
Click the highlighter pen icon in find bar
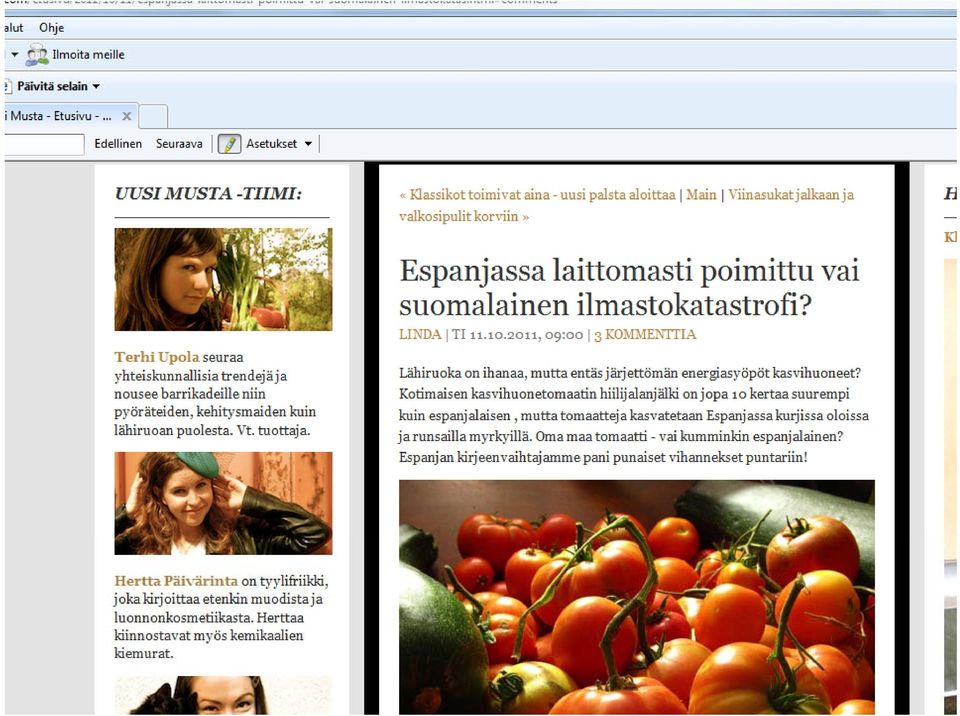[x=229, y=144]
